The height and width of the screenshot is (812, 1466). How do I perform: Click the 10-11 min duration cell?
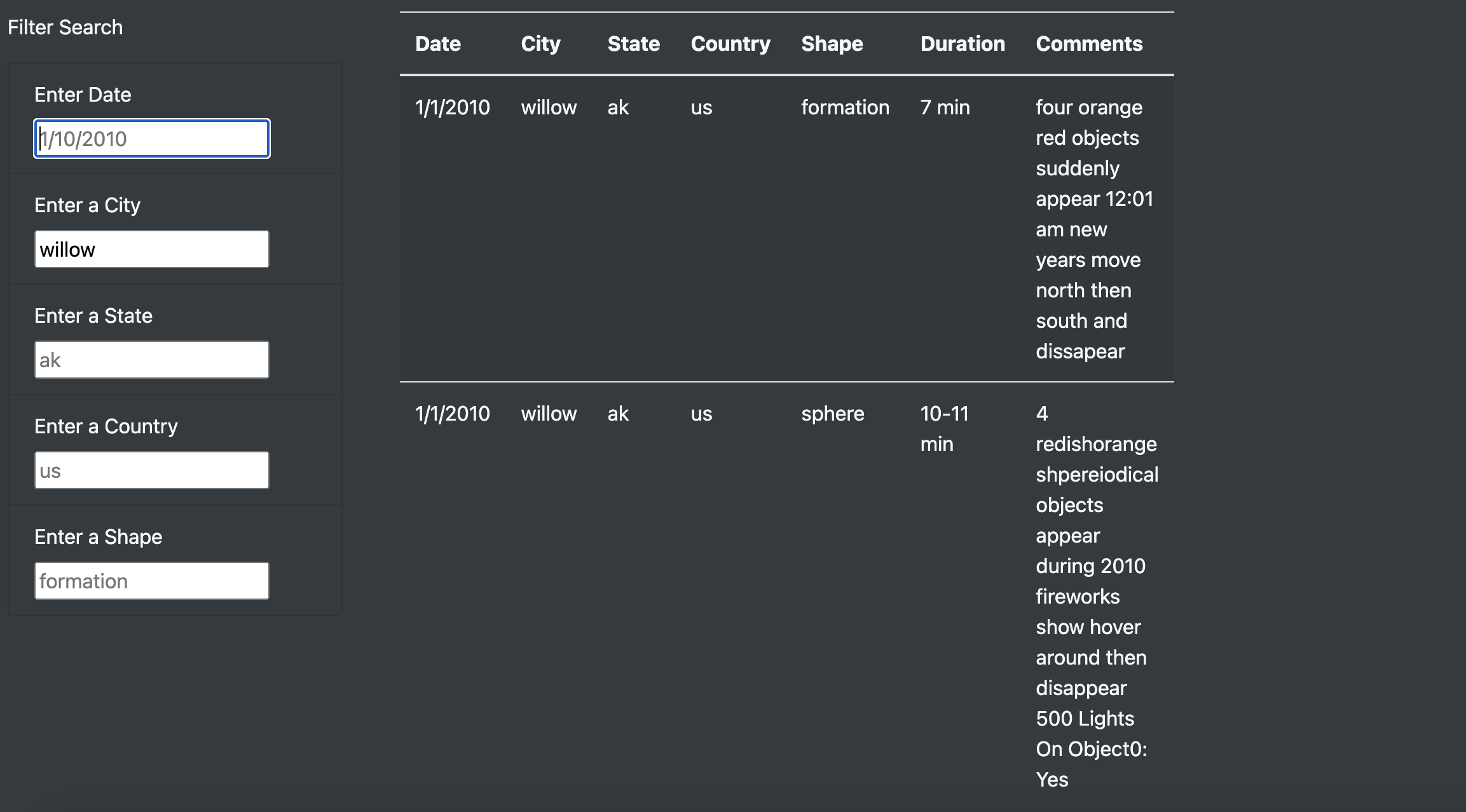point(944,428)
